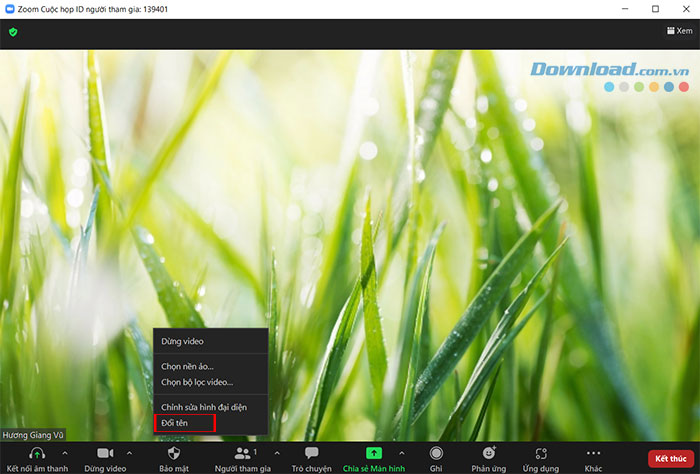Select Chọn bộ lọc video menu item

pyautogui.click(x=197, y=382)
